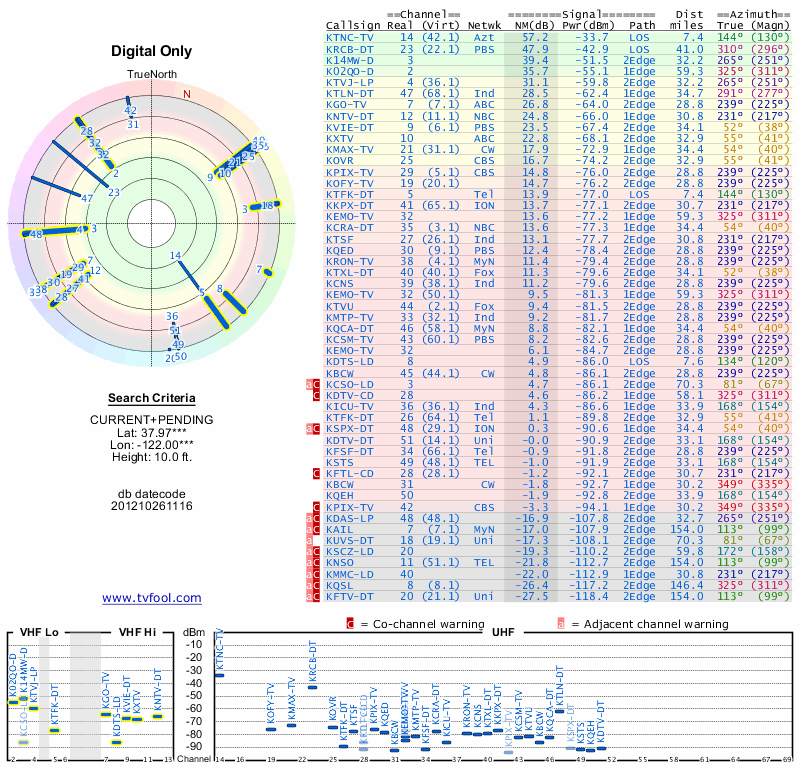Click the TrueNorth label above the radar
Screen dimensions: 800x768
pos(152,74)
